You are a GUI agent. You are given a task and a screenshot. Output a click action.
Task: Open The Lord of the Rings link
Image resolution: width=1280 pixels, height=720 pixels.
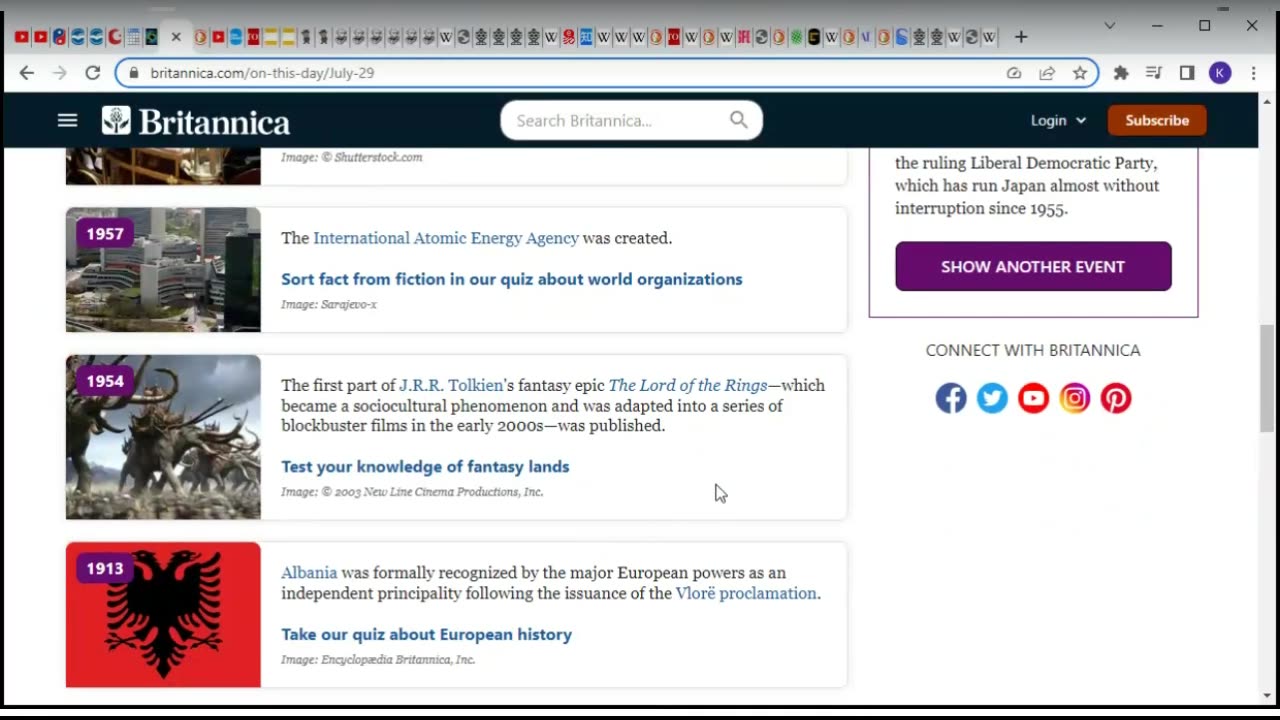tap(688, 385)
